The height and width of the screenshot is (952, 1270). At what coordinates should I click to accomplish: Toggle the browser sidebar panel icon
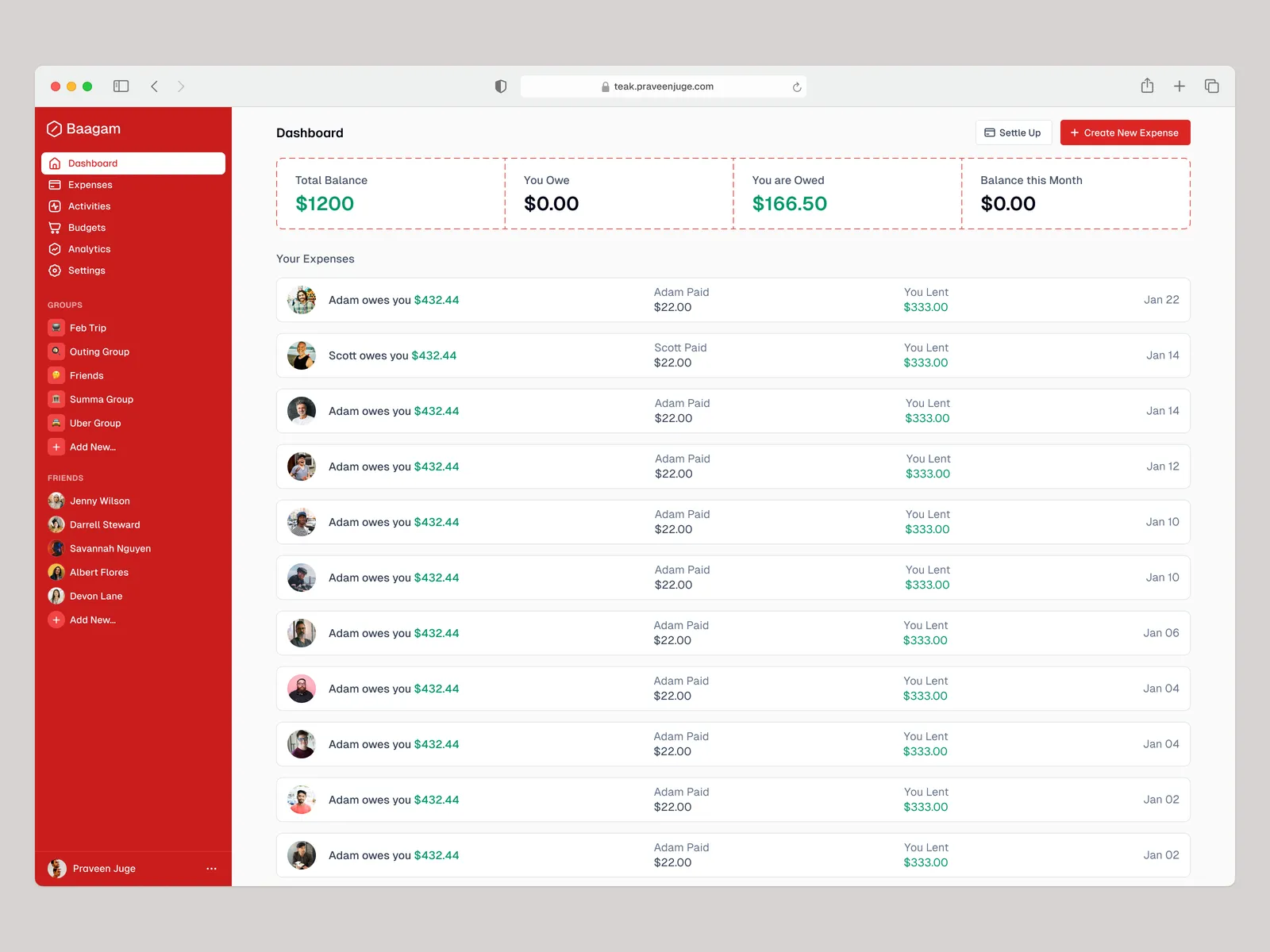[x=121, y=86]
